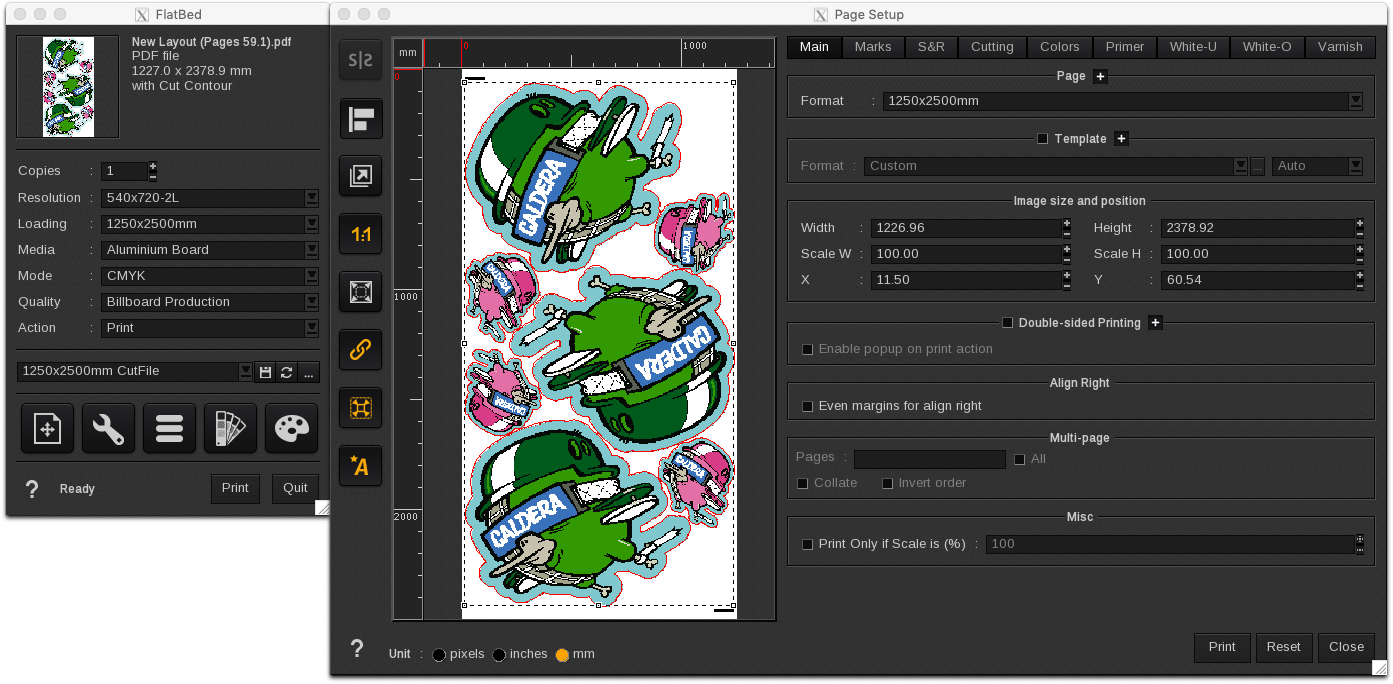This screenshot has height=684, width=1393.
Task: Toggle the Collate checkbox
Action: [802, 482]
